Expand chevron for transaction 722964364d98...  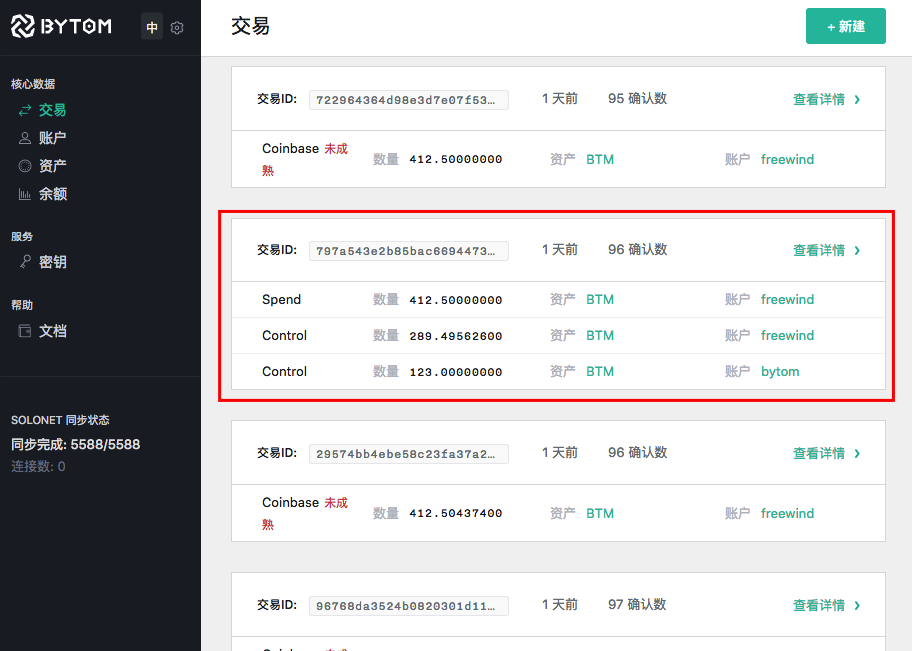pos(857,99)
